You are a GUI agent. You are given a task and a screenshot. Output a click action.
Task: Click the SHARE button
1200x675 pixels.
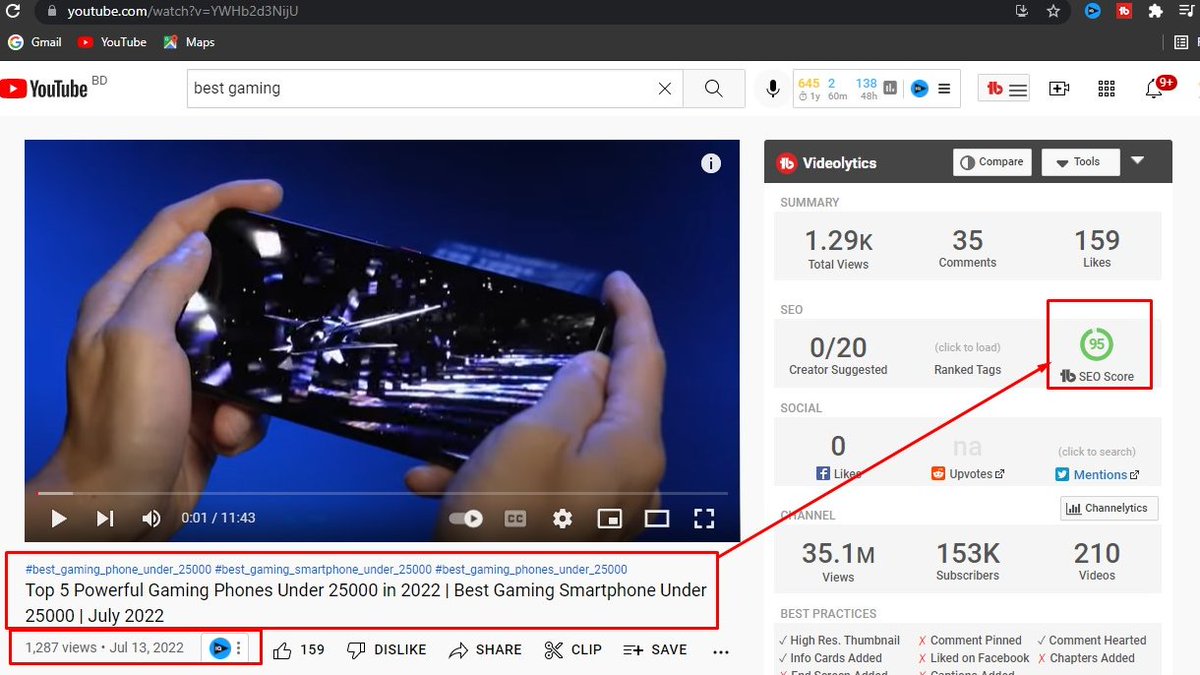pyautogui.click(x=485, y=650)
